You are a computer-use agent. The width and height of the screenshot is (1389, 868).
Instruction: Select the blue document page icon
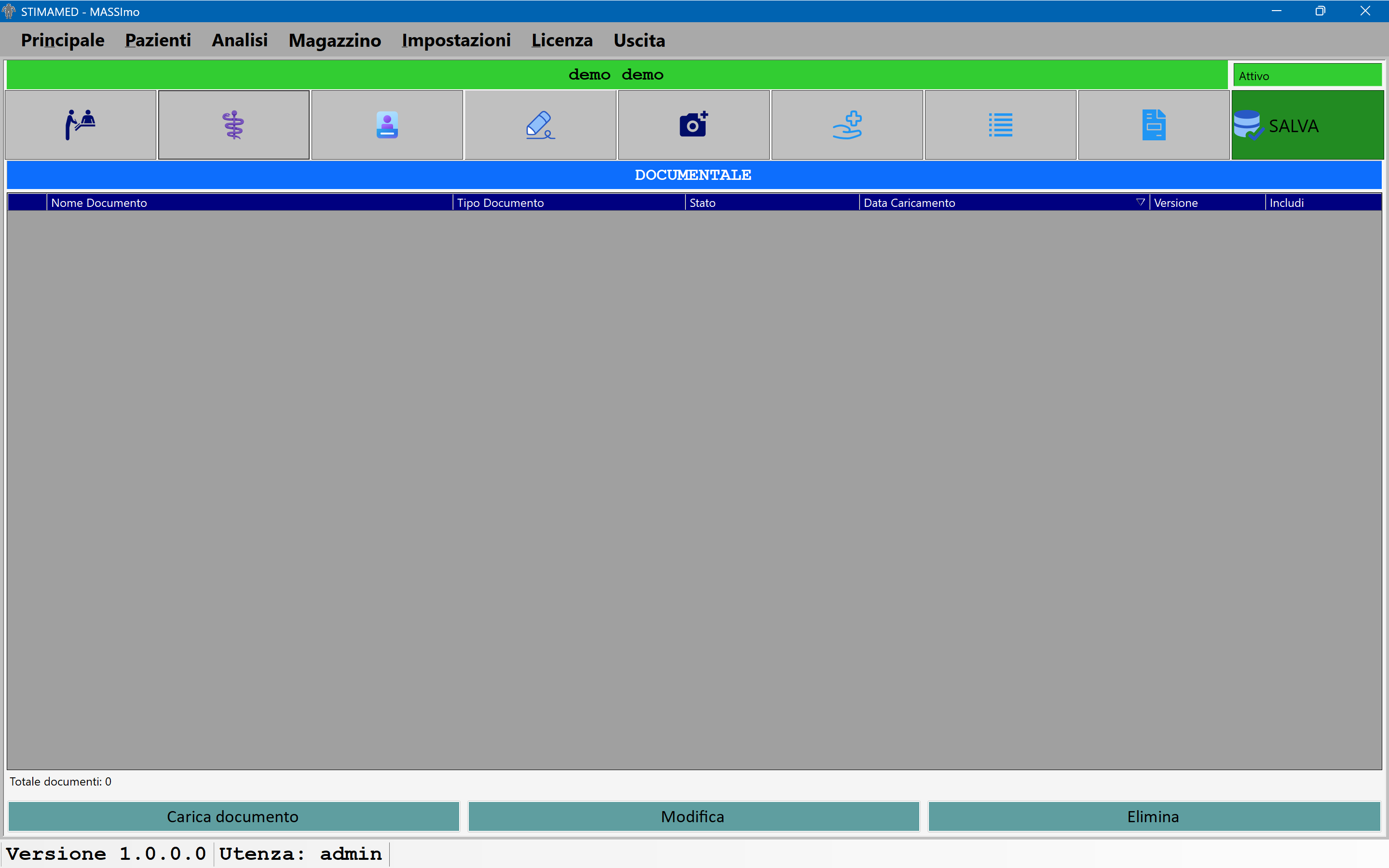(x=1154, y=124)
